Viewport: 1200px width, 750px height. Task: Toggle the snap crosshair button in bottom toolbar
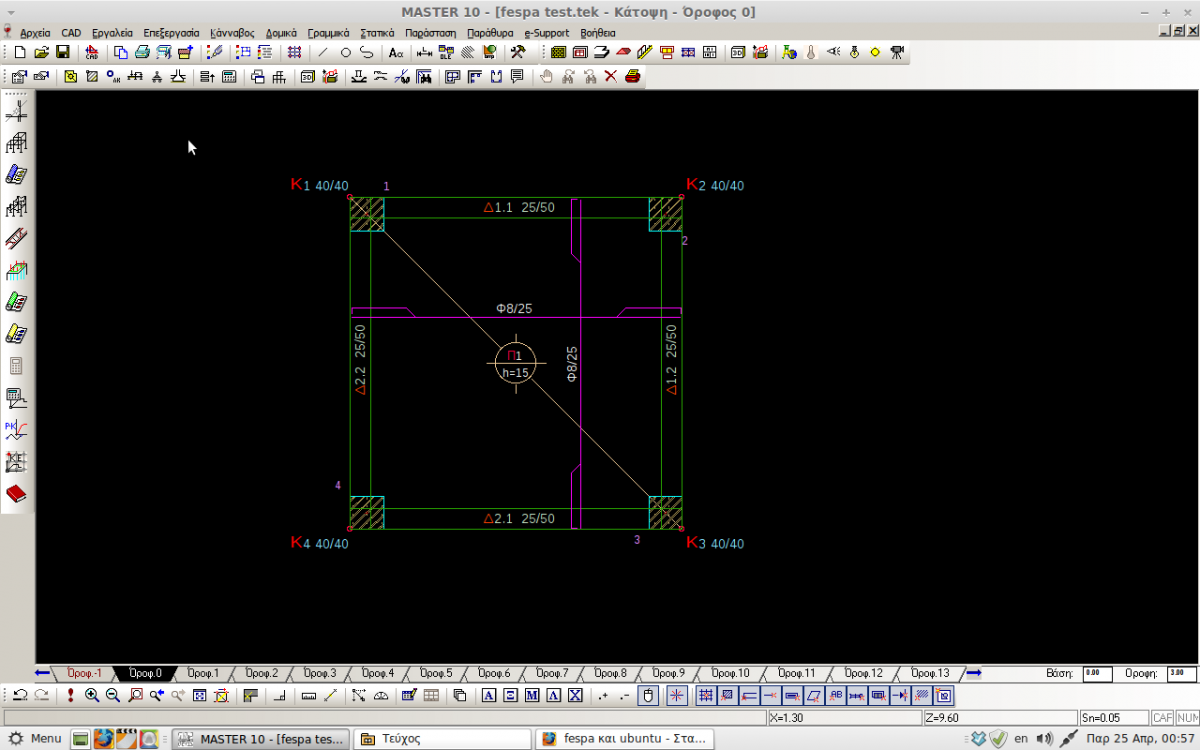click(676, 695)
